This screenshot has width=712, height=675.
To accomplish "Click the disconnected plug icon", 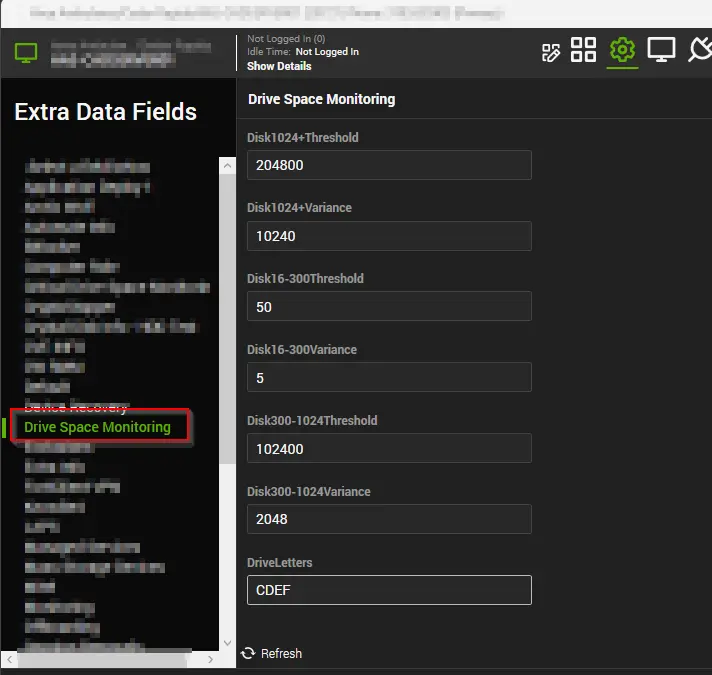I will pyautogui.click(x=700, y=49).
